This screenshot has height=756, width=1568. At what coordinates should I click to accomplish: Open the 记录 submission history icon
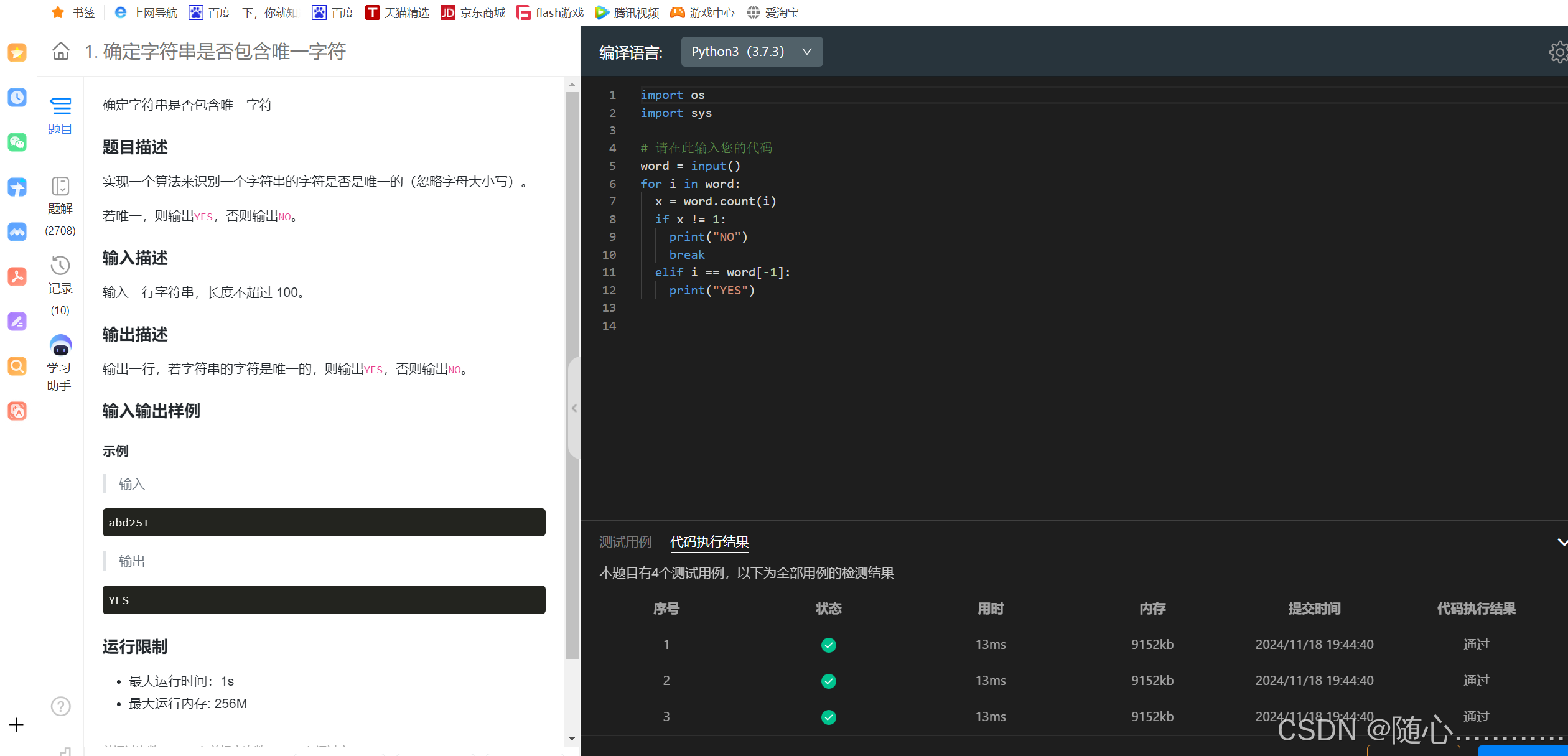60,266
